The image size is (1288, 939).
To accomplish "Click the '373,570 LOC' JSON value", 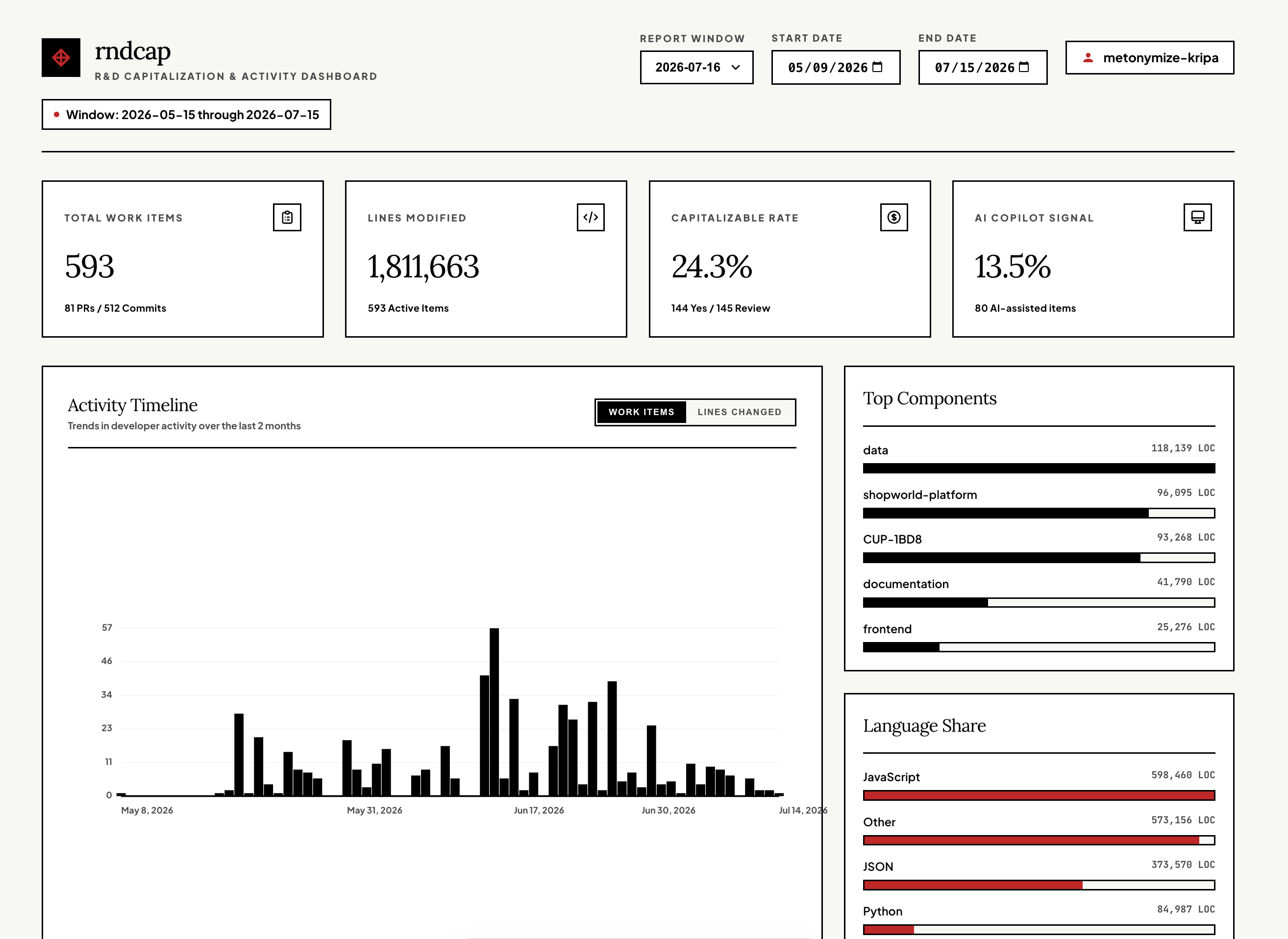I will pyautogui.click(x=1183, y=865).
